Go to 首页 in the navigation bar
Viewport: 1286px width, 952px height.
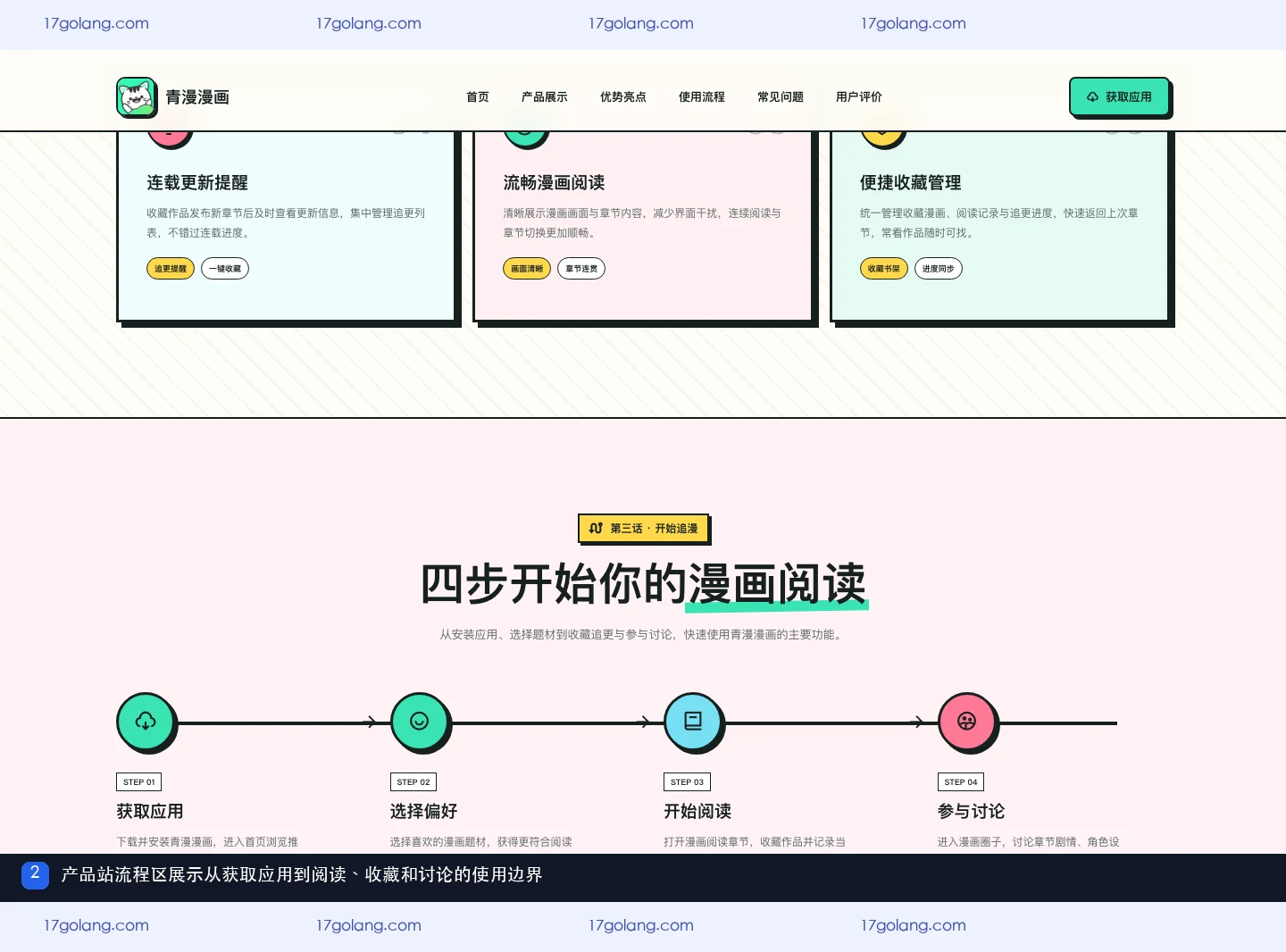click(478, 96)
